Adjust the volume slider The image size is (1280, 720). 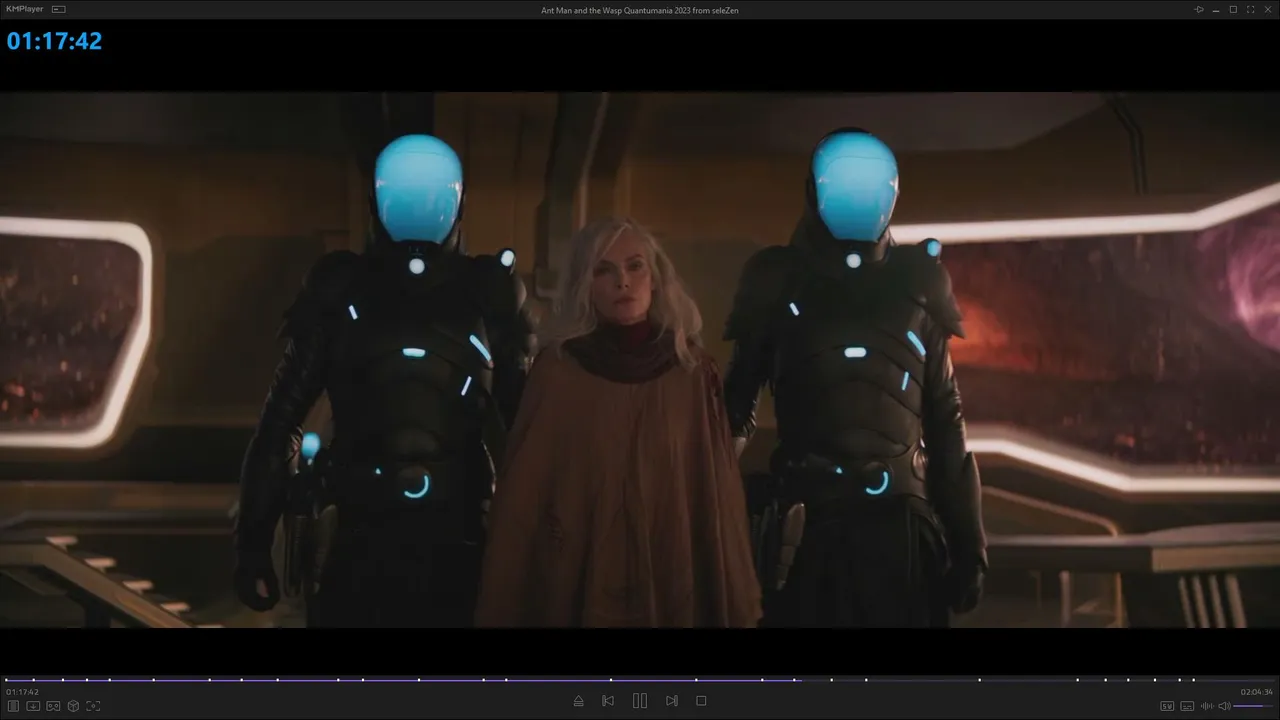[1254, 706]
